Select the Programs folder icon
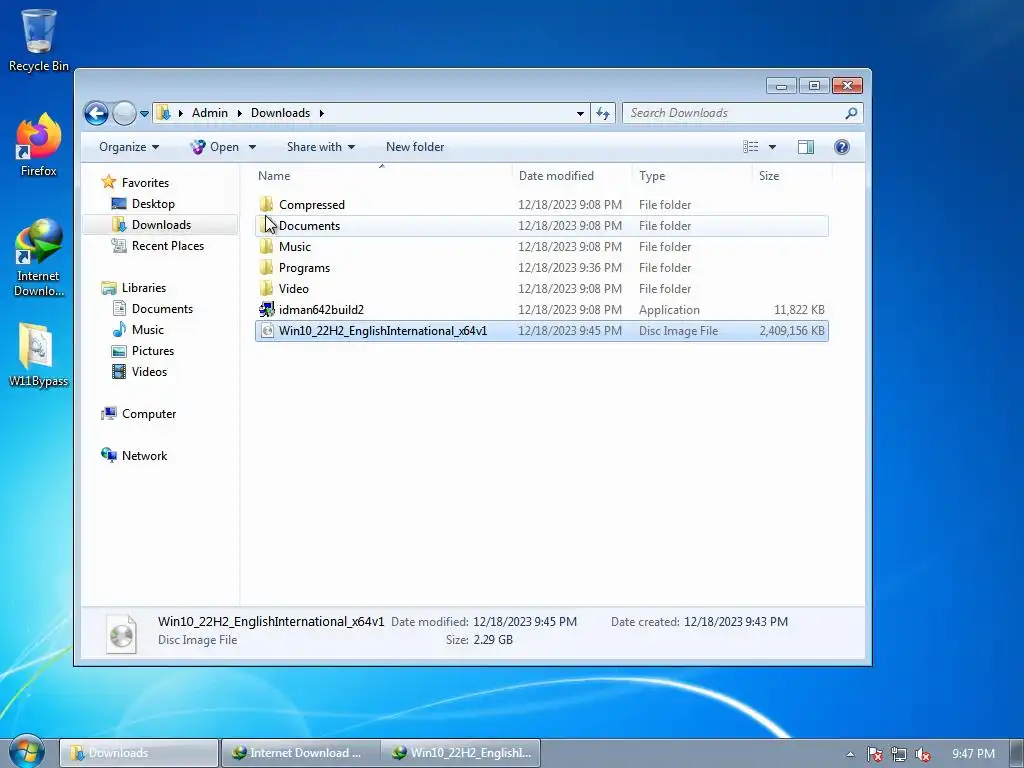 pos(266,267)
